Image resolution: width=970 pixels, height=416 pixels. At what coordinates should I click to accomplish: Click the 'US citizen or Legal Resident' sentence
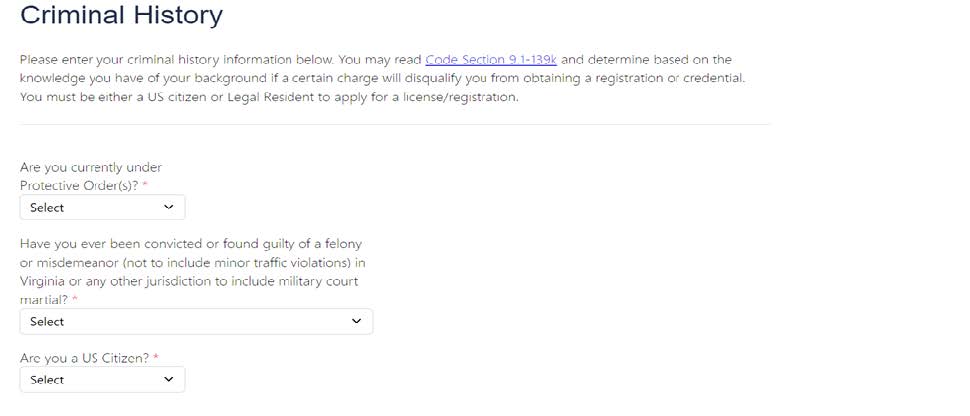click(269, 97)
